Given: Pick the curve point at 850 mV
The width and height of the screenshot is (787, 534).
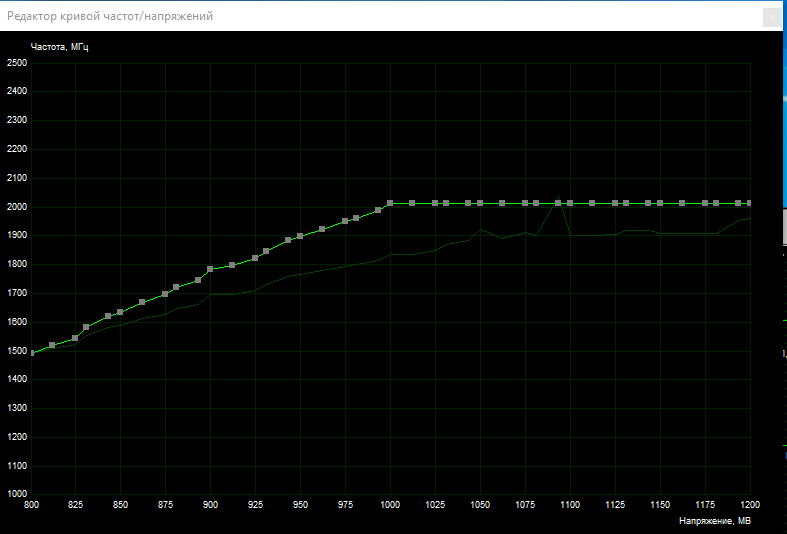Looking at the screenshot, I should [x=120, y=312].
